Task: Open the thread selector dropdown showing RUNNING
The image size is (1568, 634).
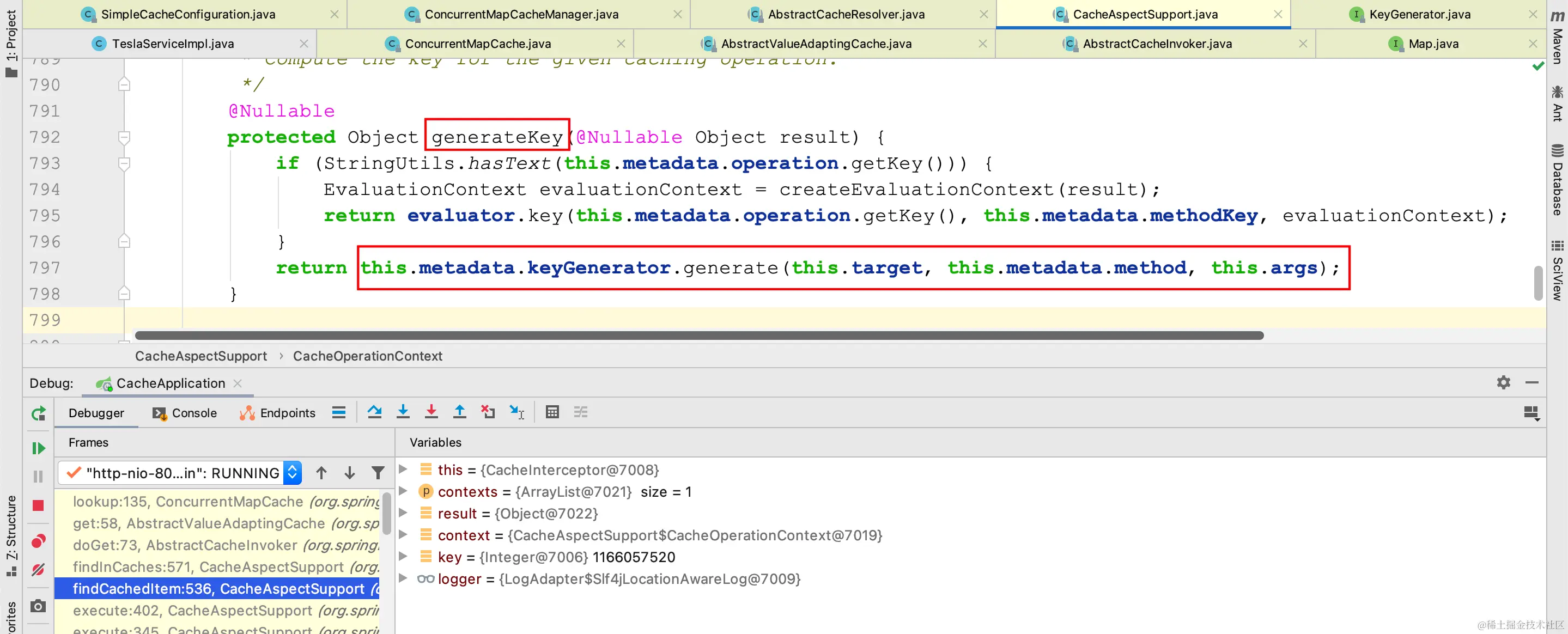Action: (x=181, y=473)
